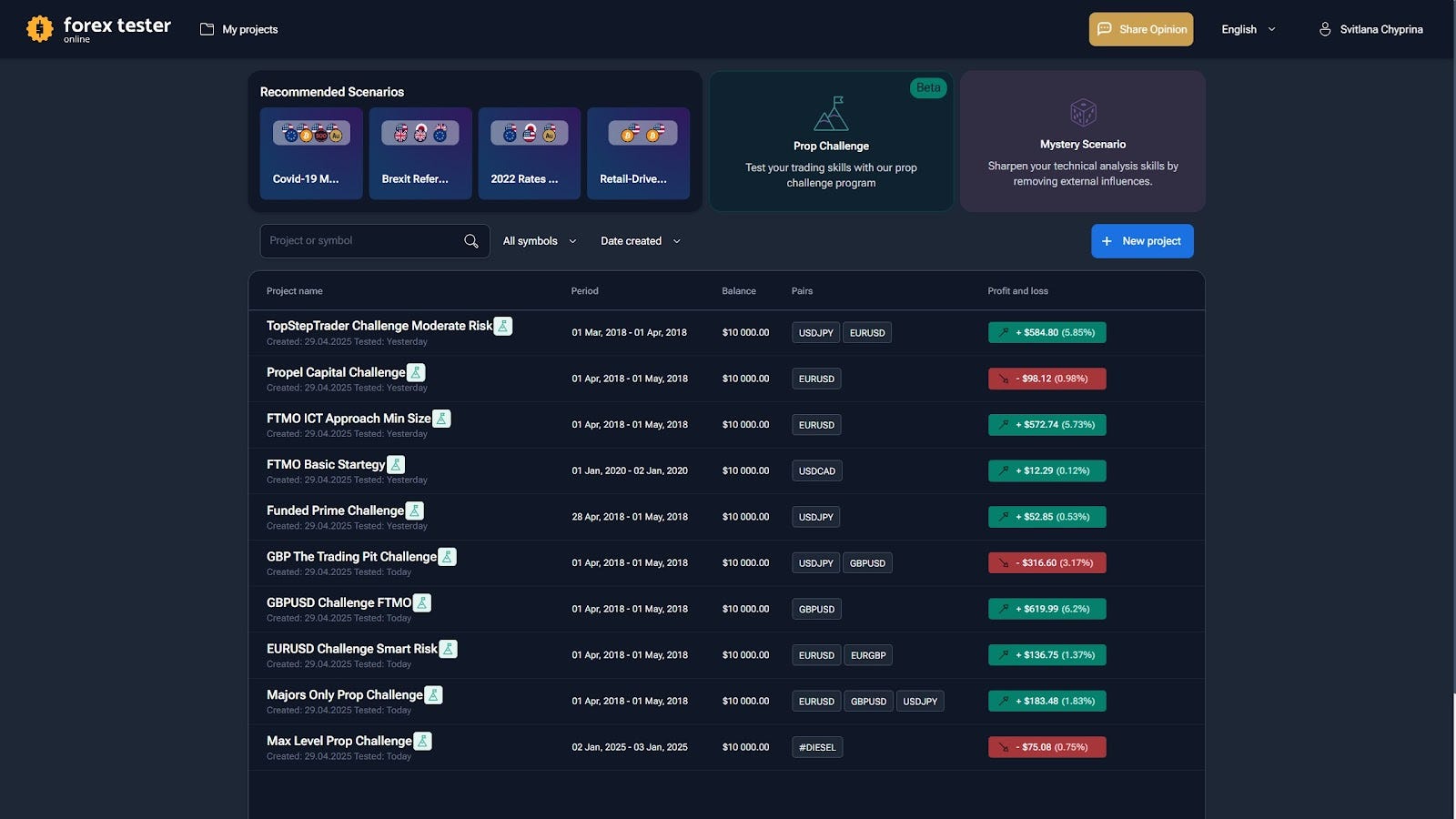This screenshot has width=1456, height=819.
Task: Click flask icon next to FTMO ICT Approach
Action: tap(441, 419)
